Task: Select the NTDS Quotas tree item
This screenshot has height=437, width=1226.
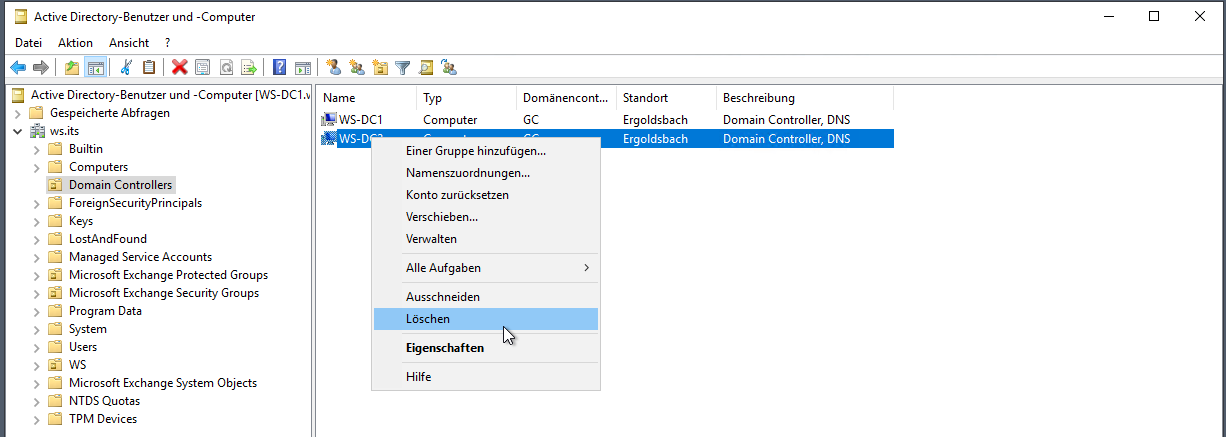Action: coord(104,401)
